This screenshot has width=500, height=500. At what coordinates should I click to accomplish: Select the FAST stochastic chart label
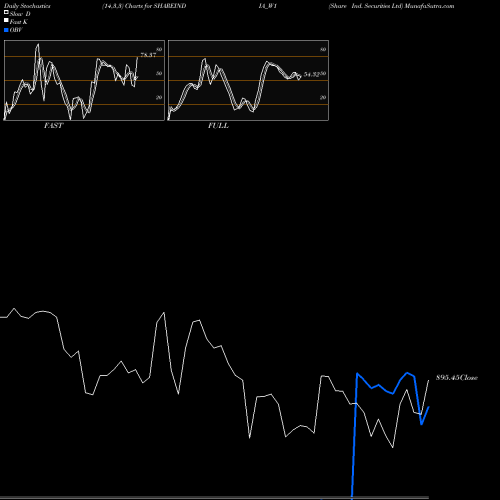[x=53, y=126]
